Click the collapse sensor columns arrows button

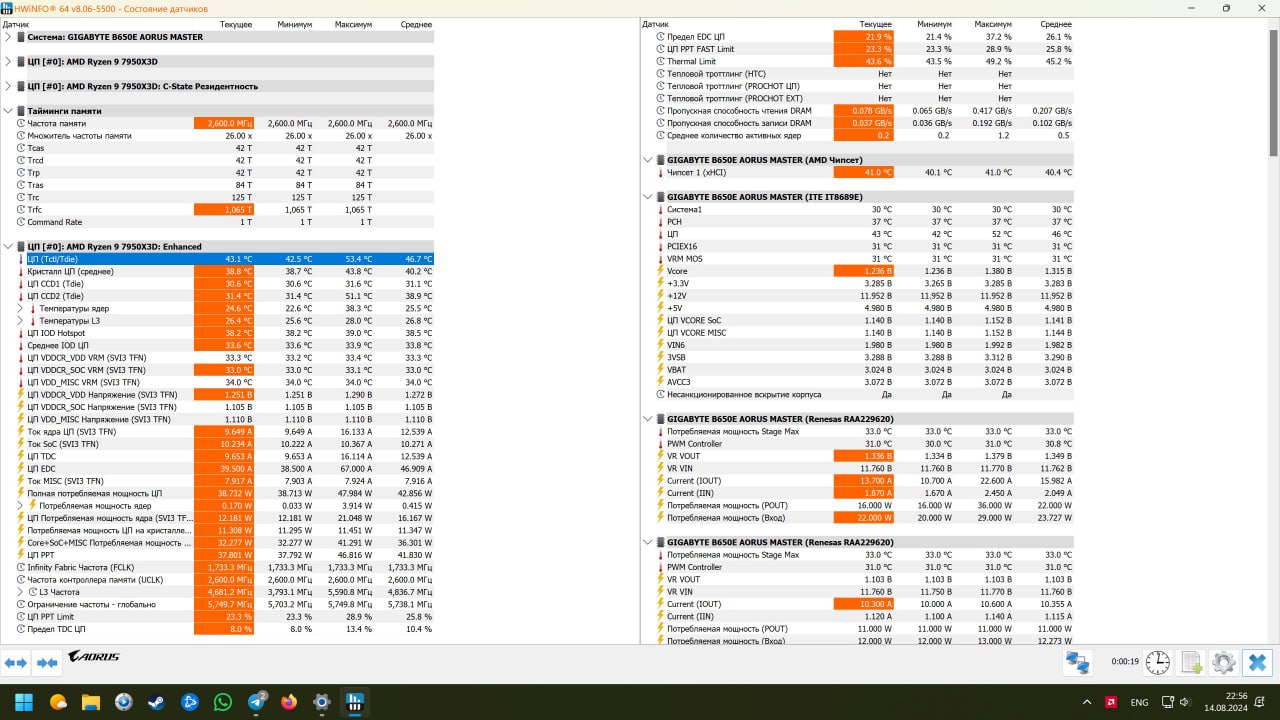pos(47,662)
